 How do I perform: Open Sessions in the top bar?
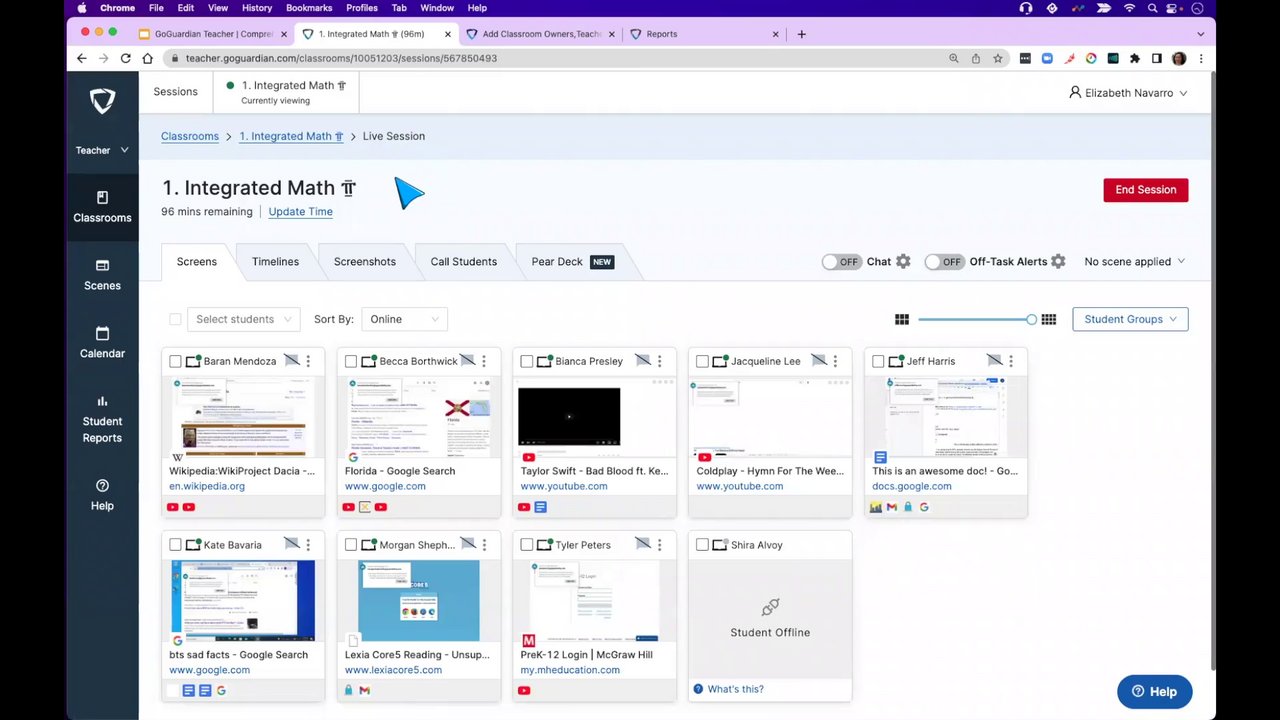point(175,92)
